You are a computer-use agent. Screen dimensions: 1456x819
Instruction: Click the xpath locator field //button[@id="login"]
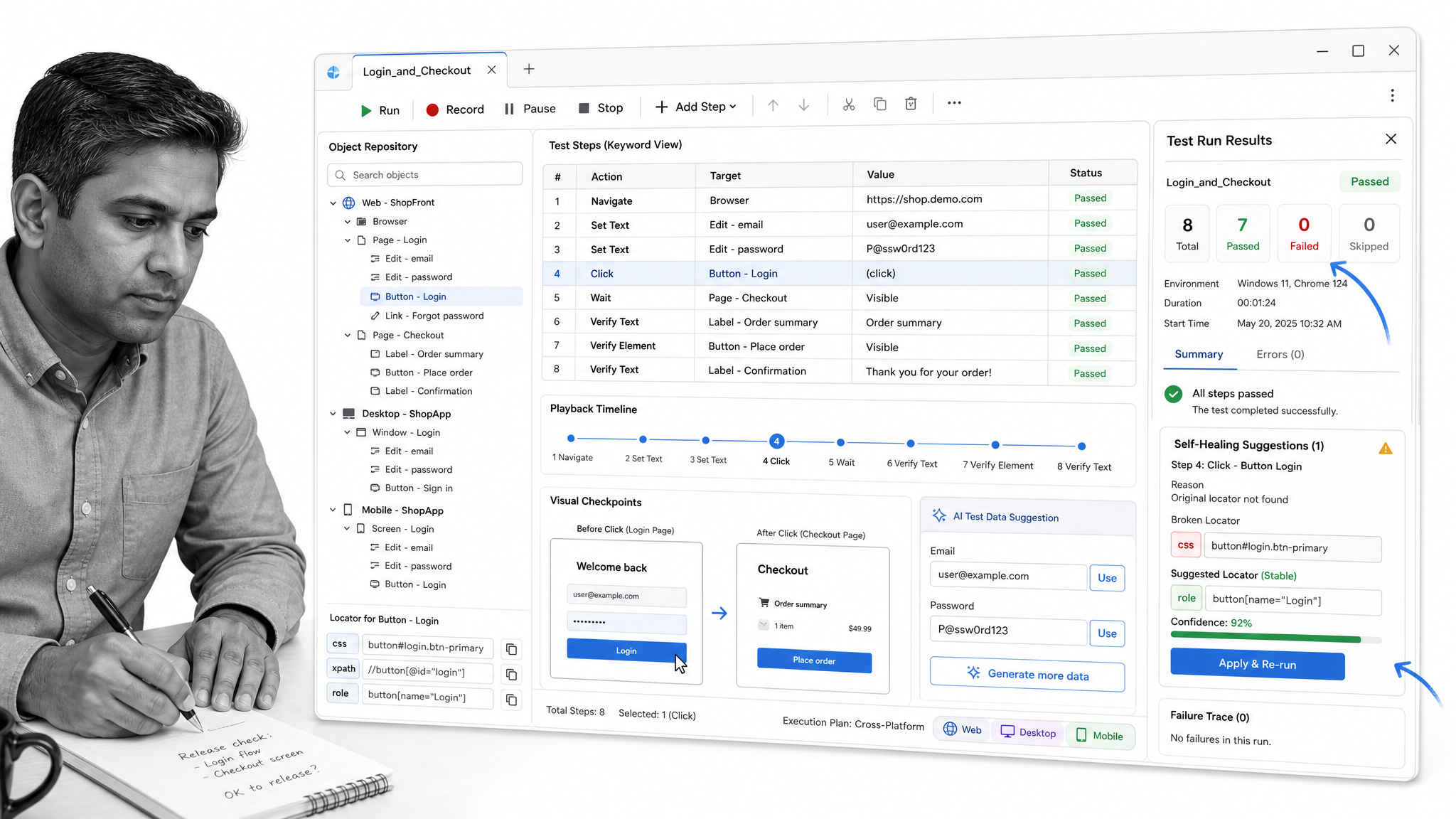pyautogui.click(x=427, y=671)
